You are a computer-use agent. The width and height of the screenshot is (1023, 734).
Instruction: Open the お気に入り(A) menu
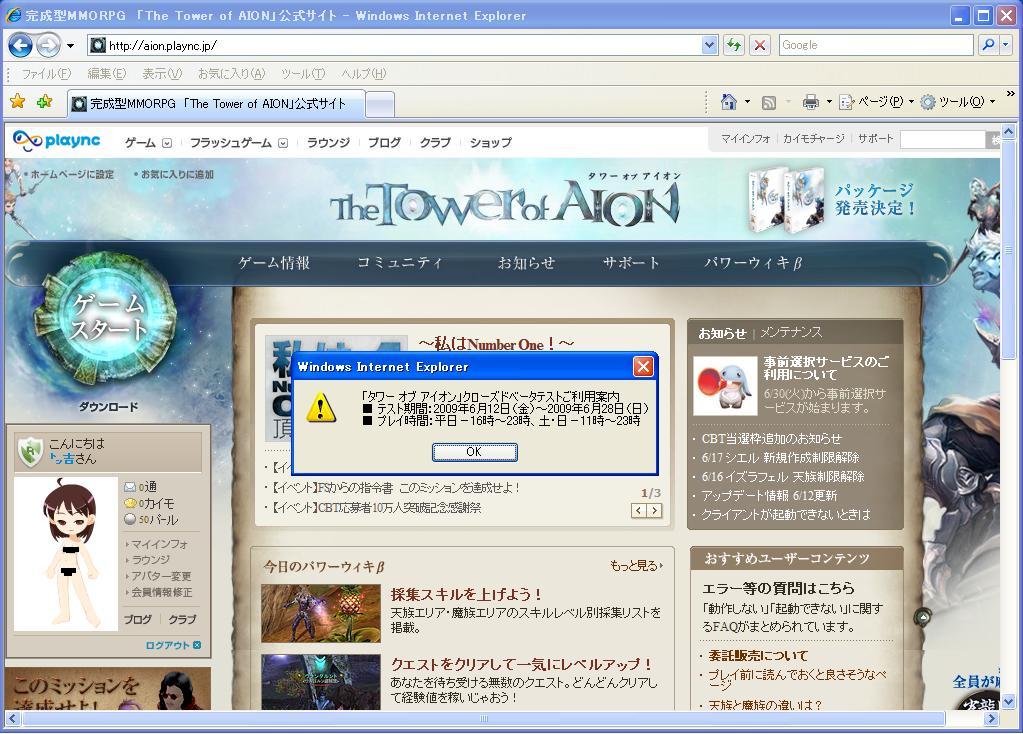pos(232,74)
